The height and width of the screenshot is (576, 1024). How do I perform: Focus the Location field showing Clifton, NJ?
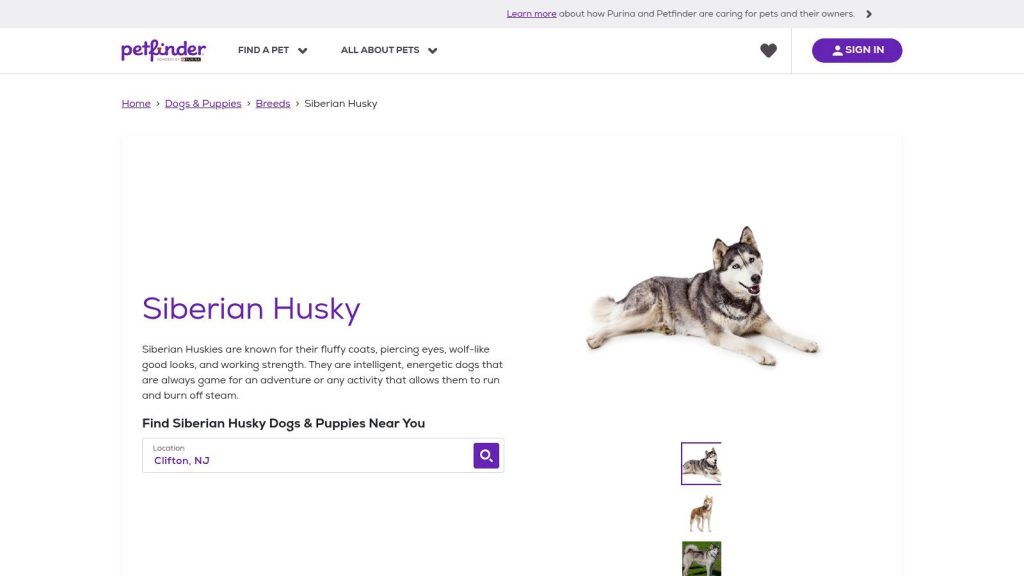[308, 455]
